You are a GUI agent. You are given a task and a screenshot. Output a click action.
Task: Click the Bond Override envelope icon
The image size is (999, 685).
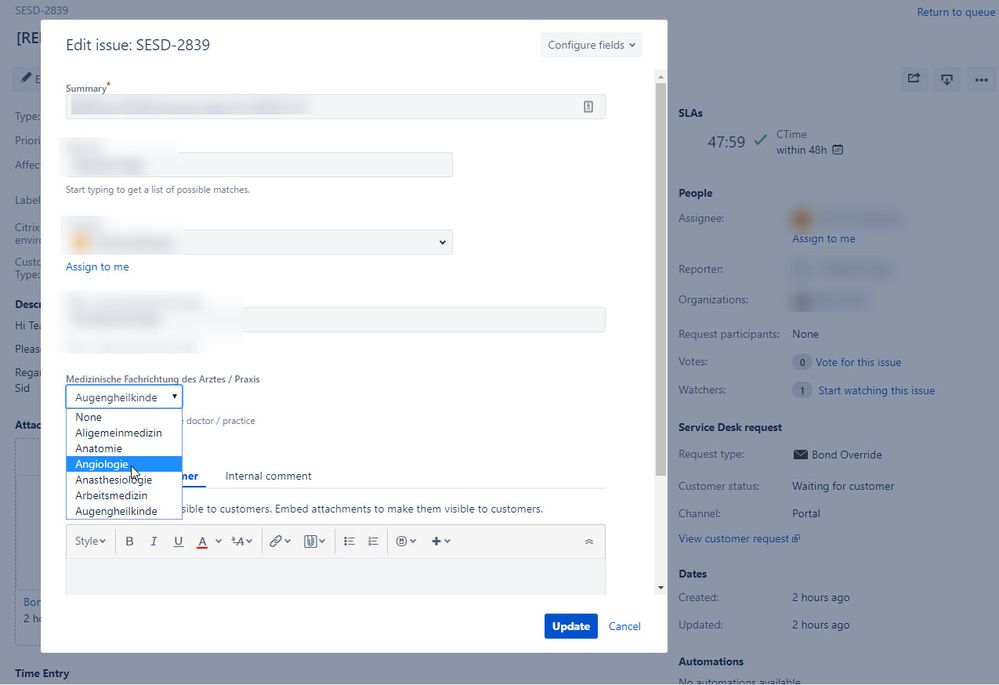pos(800,454)
